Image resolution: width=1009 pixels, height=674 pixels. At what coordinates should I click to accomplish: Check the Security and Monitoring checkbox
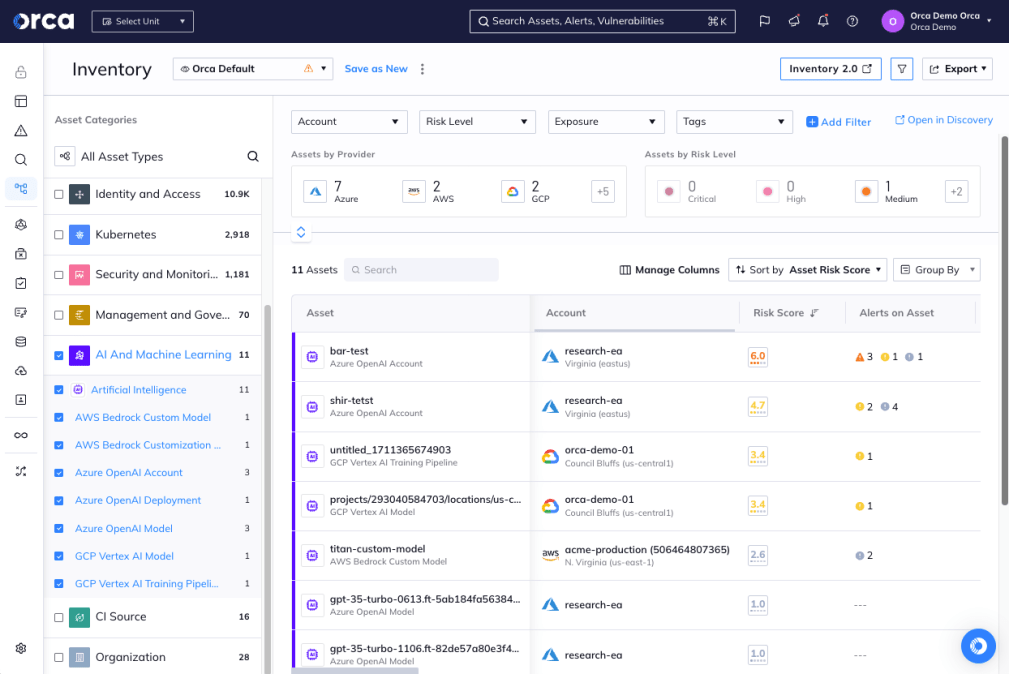[x=59, y=275]
